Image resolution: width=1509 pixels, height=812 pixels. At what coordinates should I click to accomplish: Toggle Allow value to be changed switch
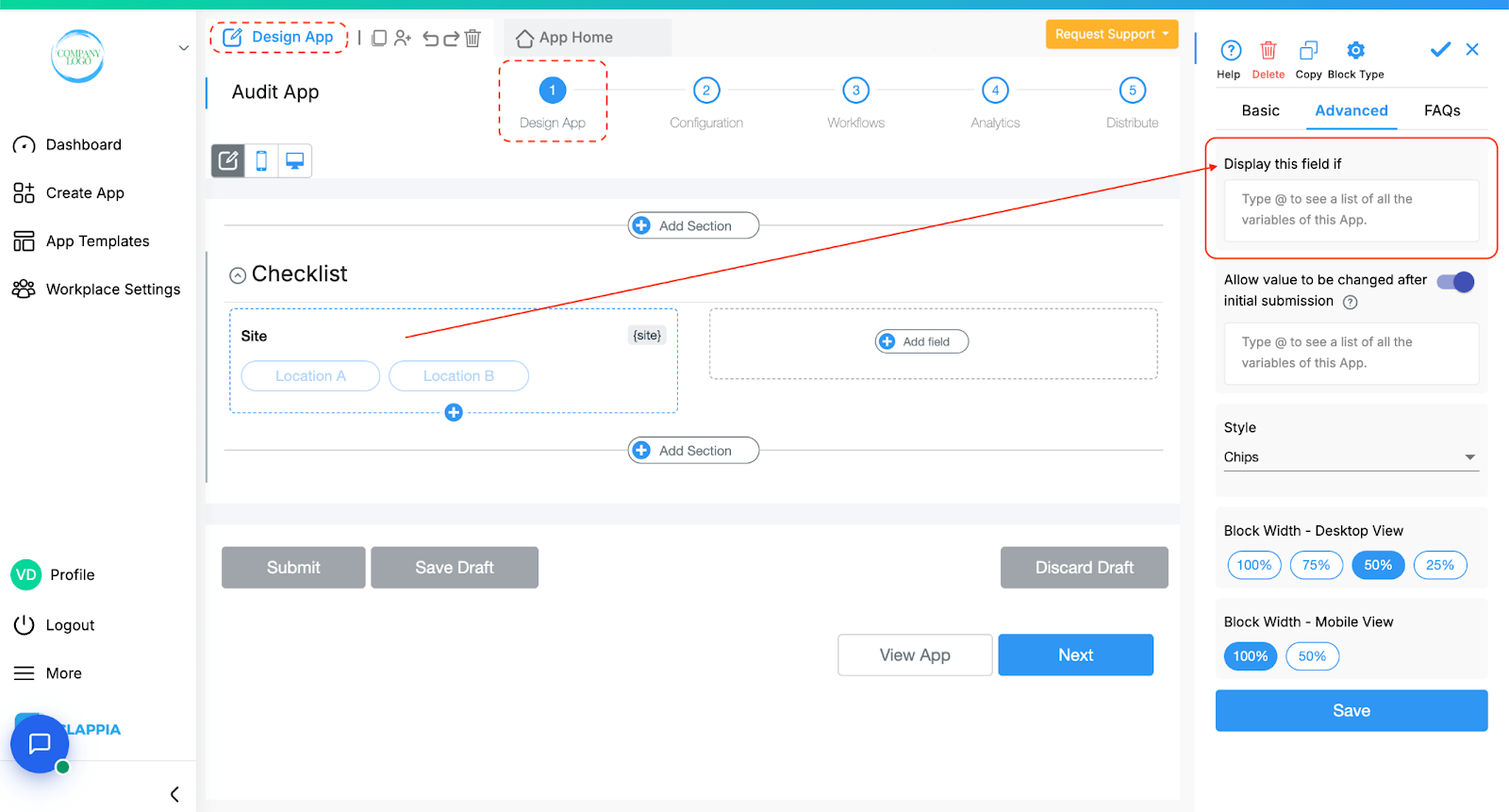(x=1455, y=281)
